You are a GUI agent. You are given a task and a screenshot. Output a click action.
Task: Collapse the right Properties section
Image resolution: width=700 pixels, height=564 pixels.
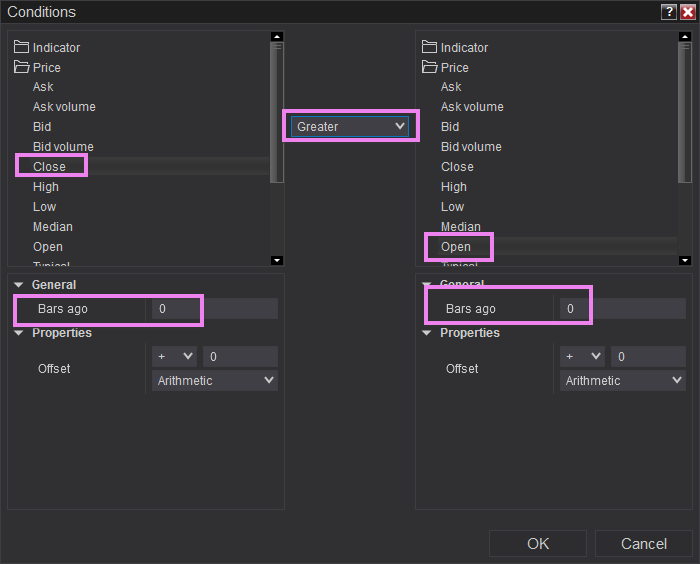(428, 333)
